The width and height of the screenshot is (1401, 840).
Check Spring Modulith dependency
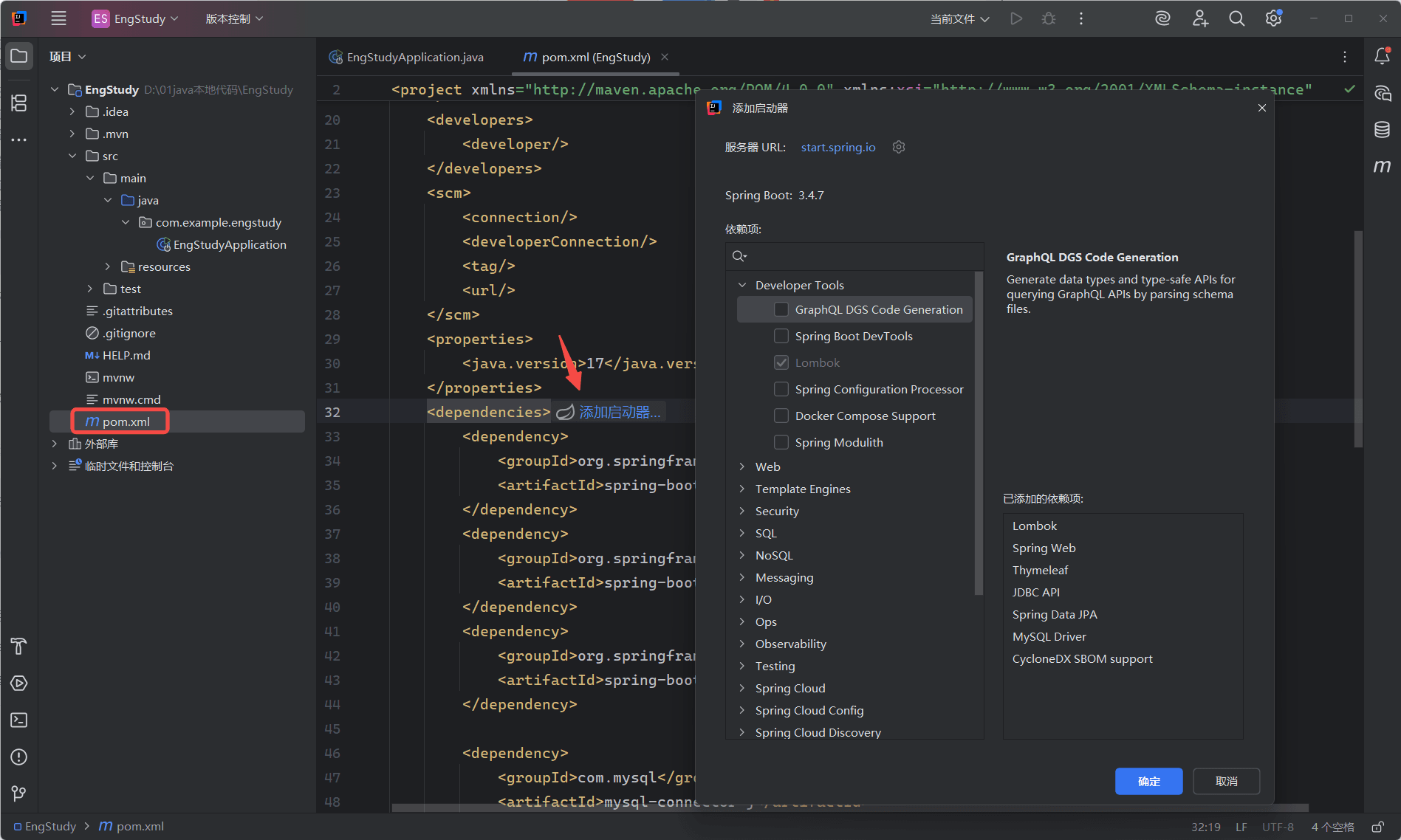tap(781, 442)
